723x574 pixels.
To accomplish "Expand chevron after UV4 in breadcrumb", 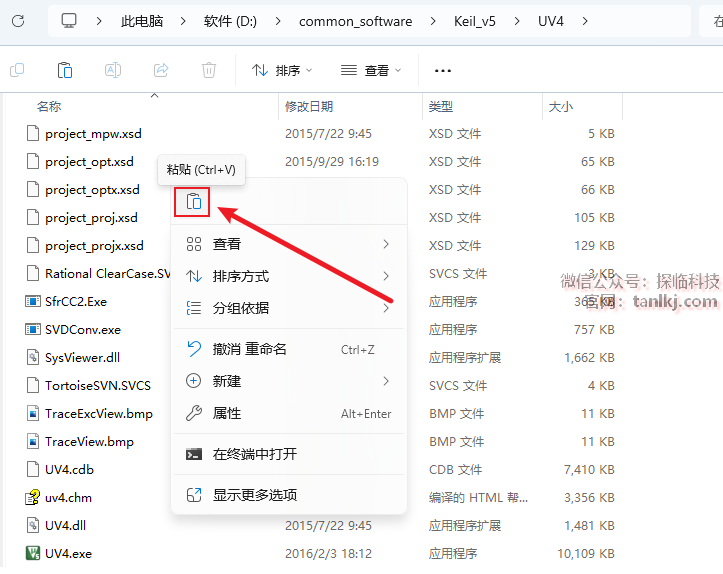I will 585,21.
